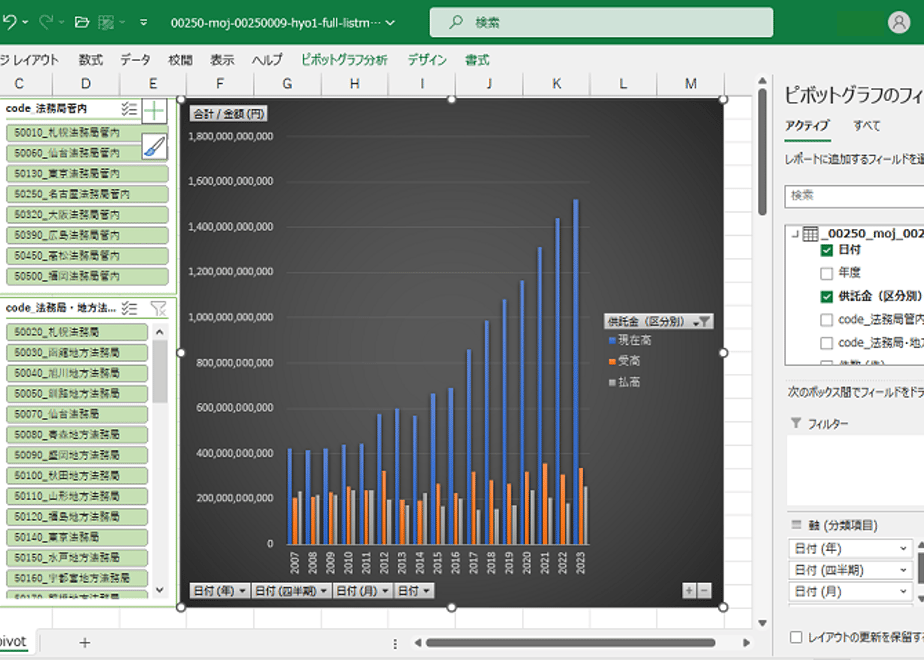This screenshot has width=924, height=660.
Task: Open 日付 (年) dropdown in axis box
Action: pyautogui.click(x=903, y=549)
